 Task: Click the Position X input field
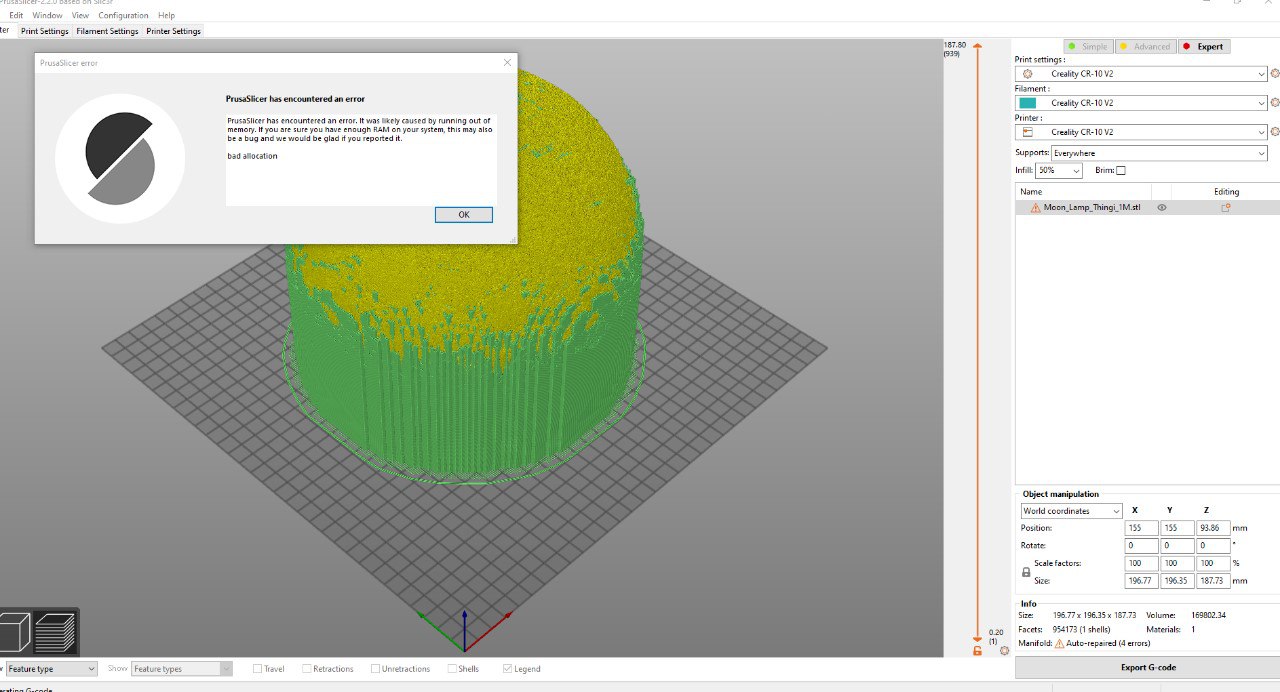1142,528
